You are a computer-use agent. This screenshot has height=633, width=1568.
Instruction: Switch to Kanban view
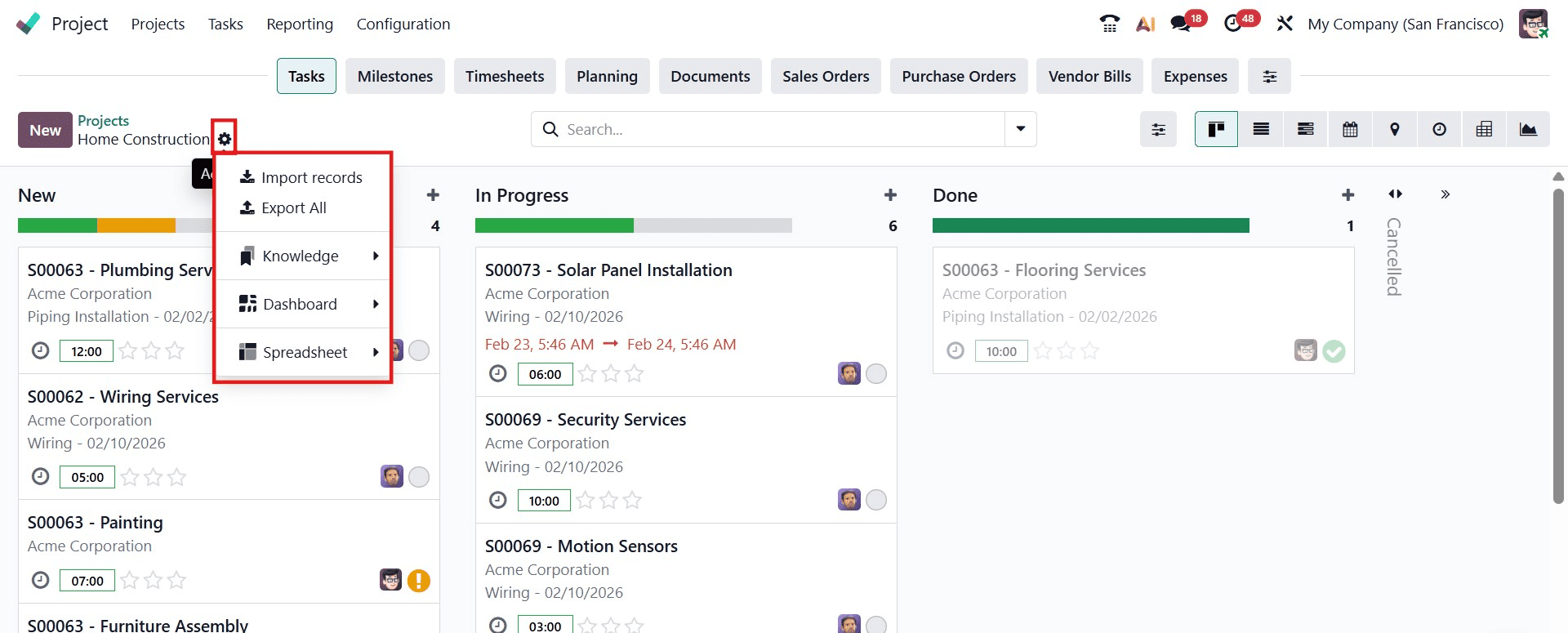coord(1216,129)
